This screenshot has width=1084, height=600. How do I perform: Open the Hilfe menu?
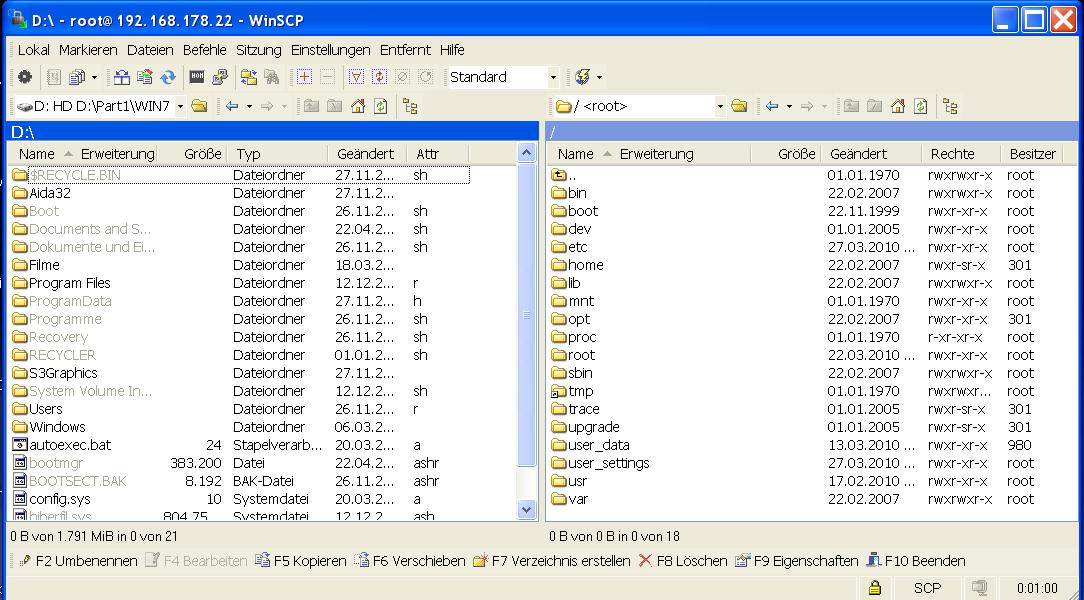452,50
